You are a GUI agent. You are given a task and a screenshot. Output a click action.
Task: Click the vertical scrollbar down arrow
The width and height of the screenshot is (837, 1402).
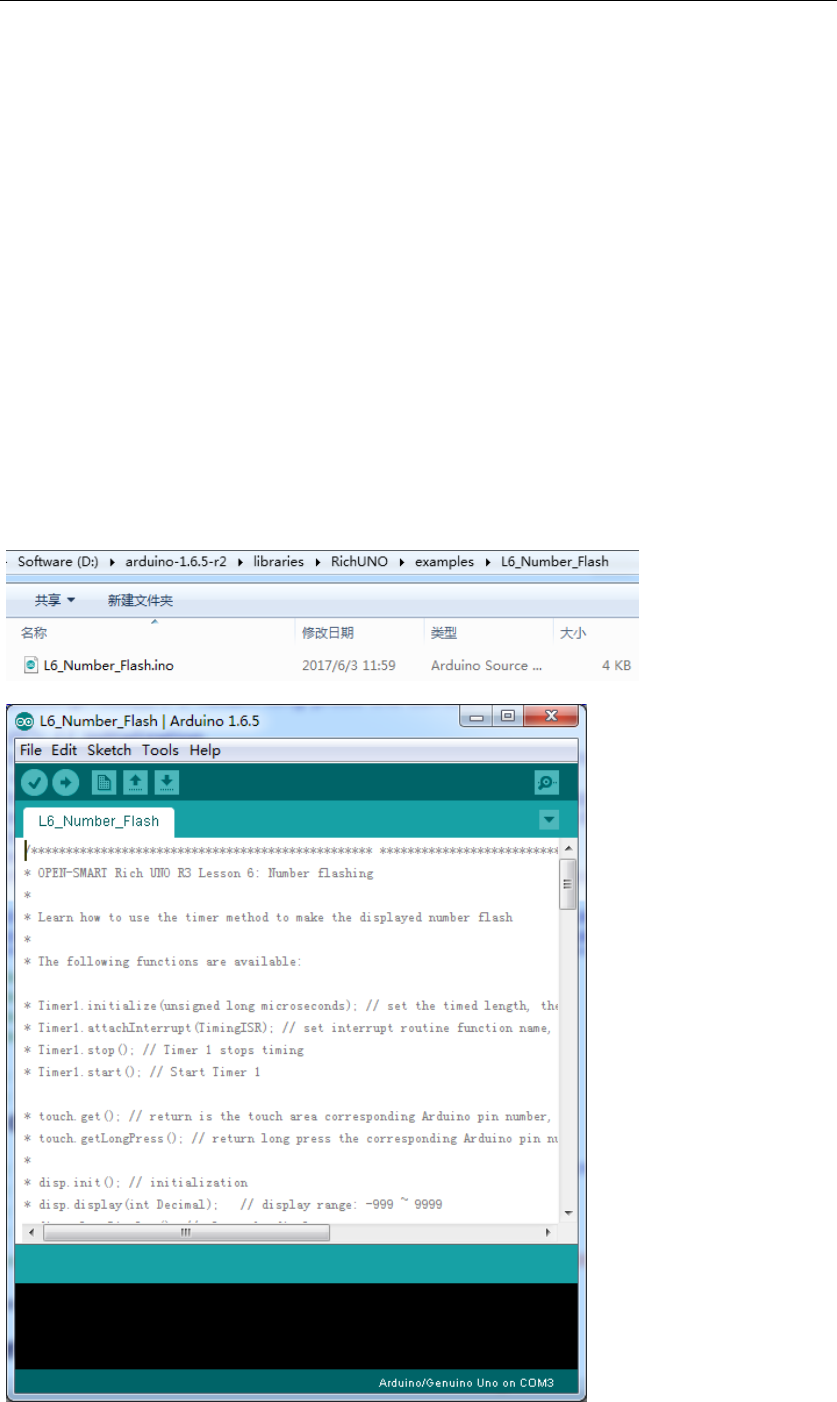tap(567, 1213)
